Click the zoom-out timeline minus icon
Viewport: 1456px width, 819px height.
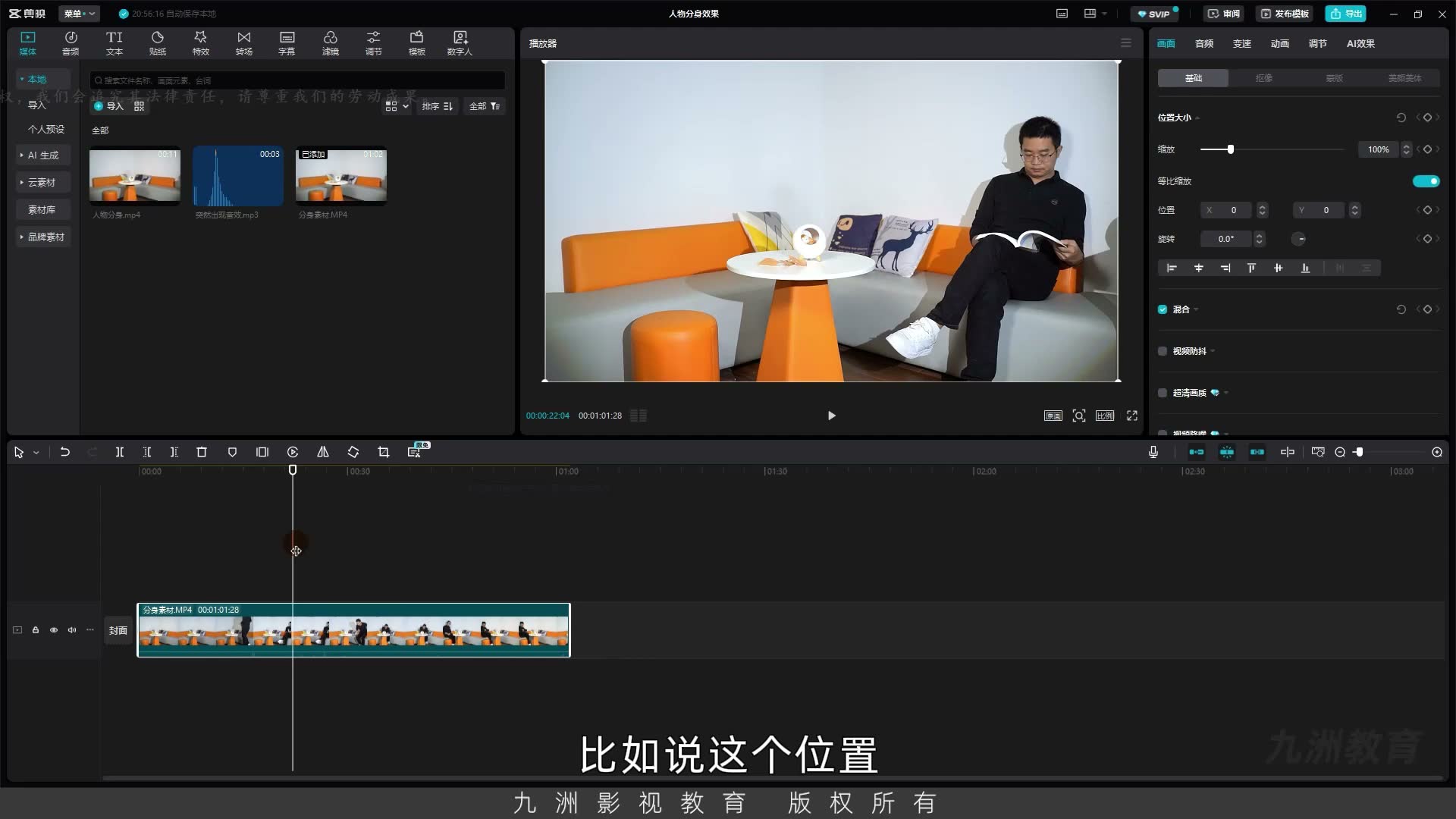[x=1340, y=452]
